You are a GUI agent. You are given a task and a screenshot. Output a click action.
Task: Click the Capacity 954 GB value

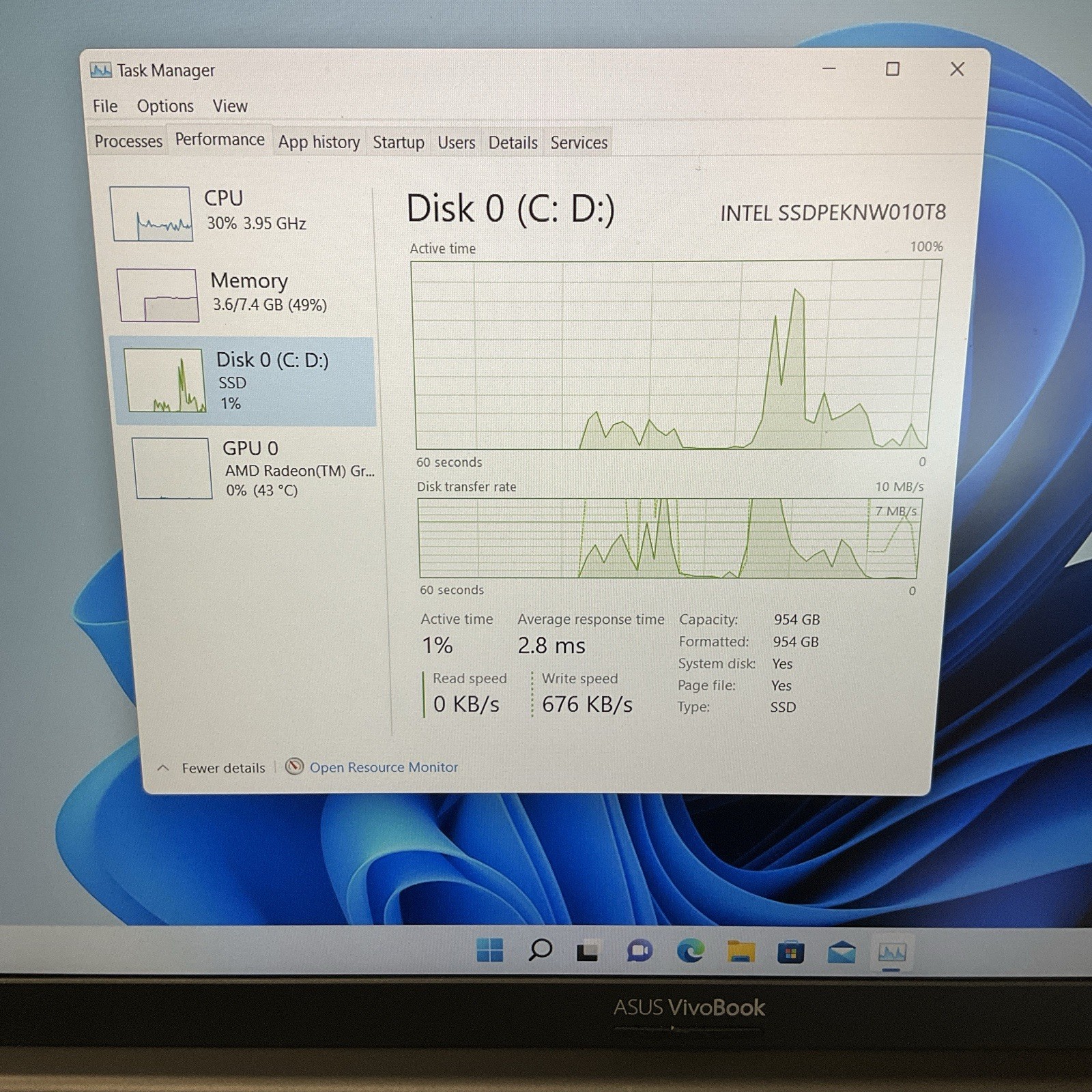pos(796,620)
